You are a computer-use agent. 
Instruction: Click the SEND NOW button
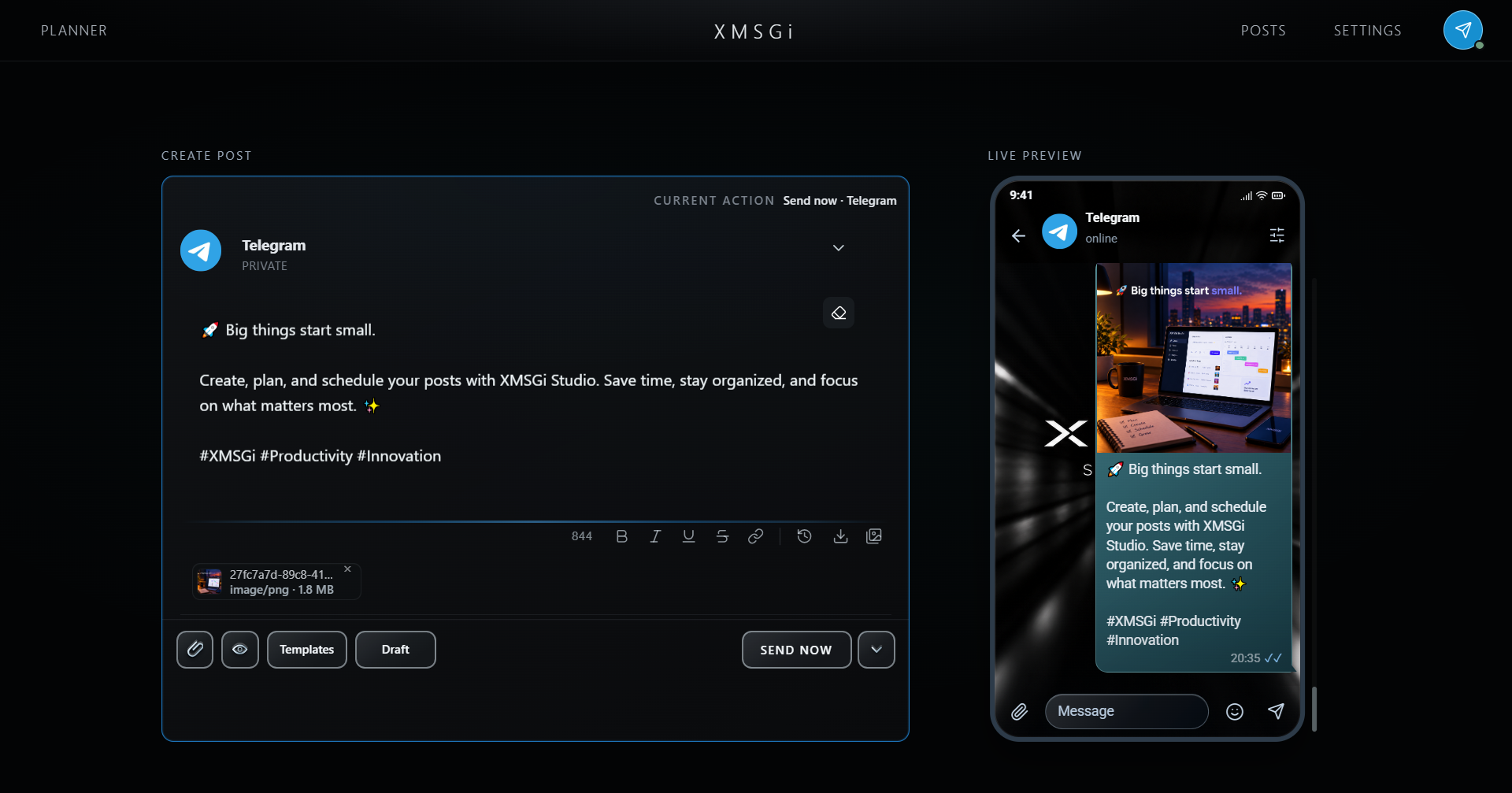(796, 650)
